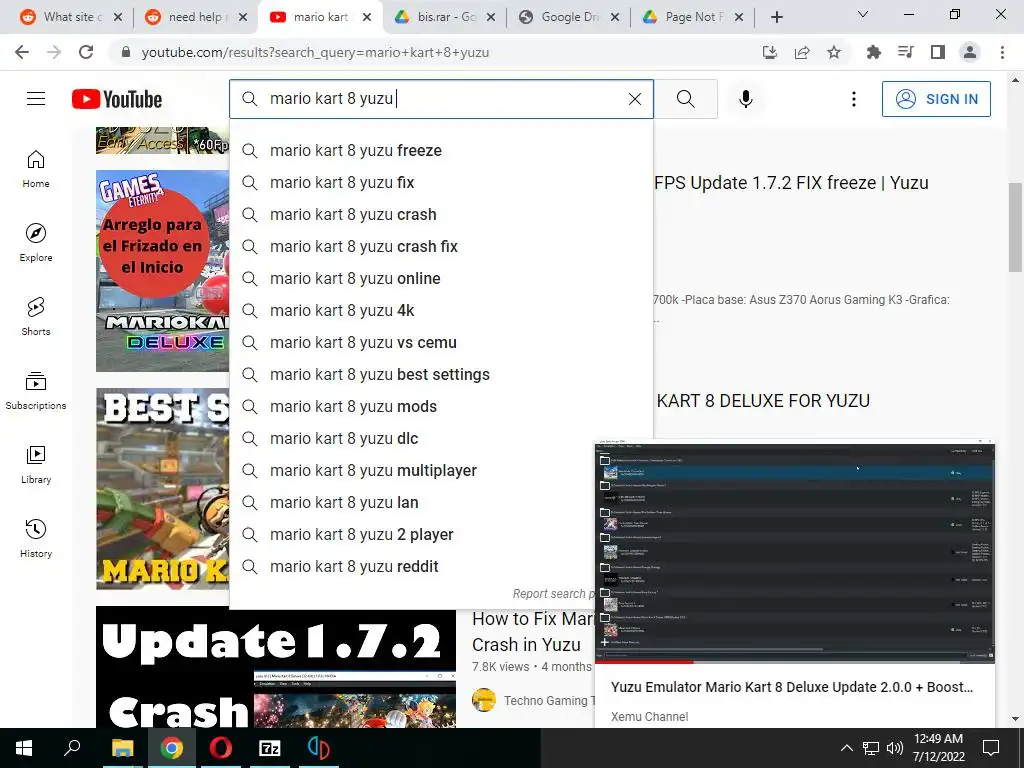Click the SIGN IN button
The height and width of the screenshot is (768, 1024).
point(936,99)
